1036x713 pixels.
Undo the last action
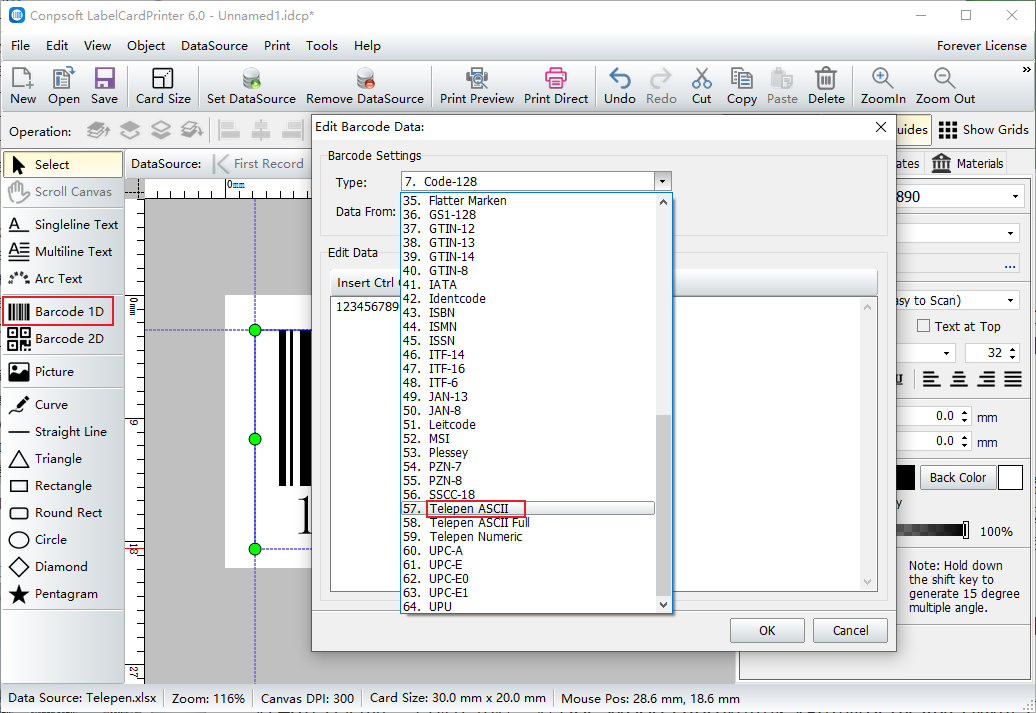coord(620,86)
